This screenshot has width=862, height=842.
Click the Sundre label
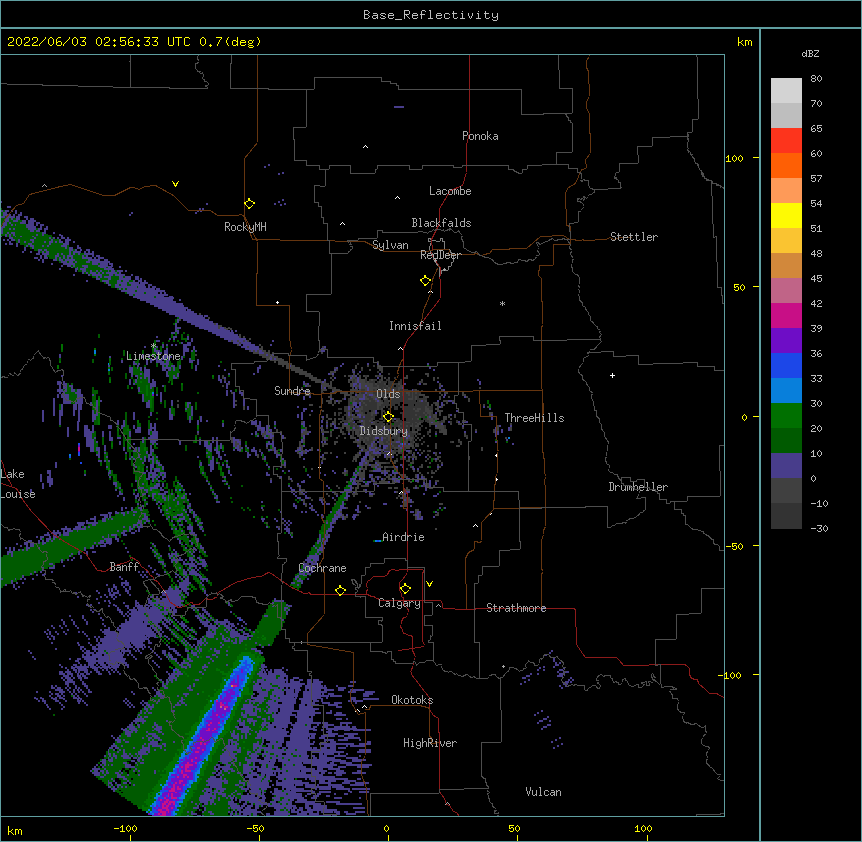292,391
